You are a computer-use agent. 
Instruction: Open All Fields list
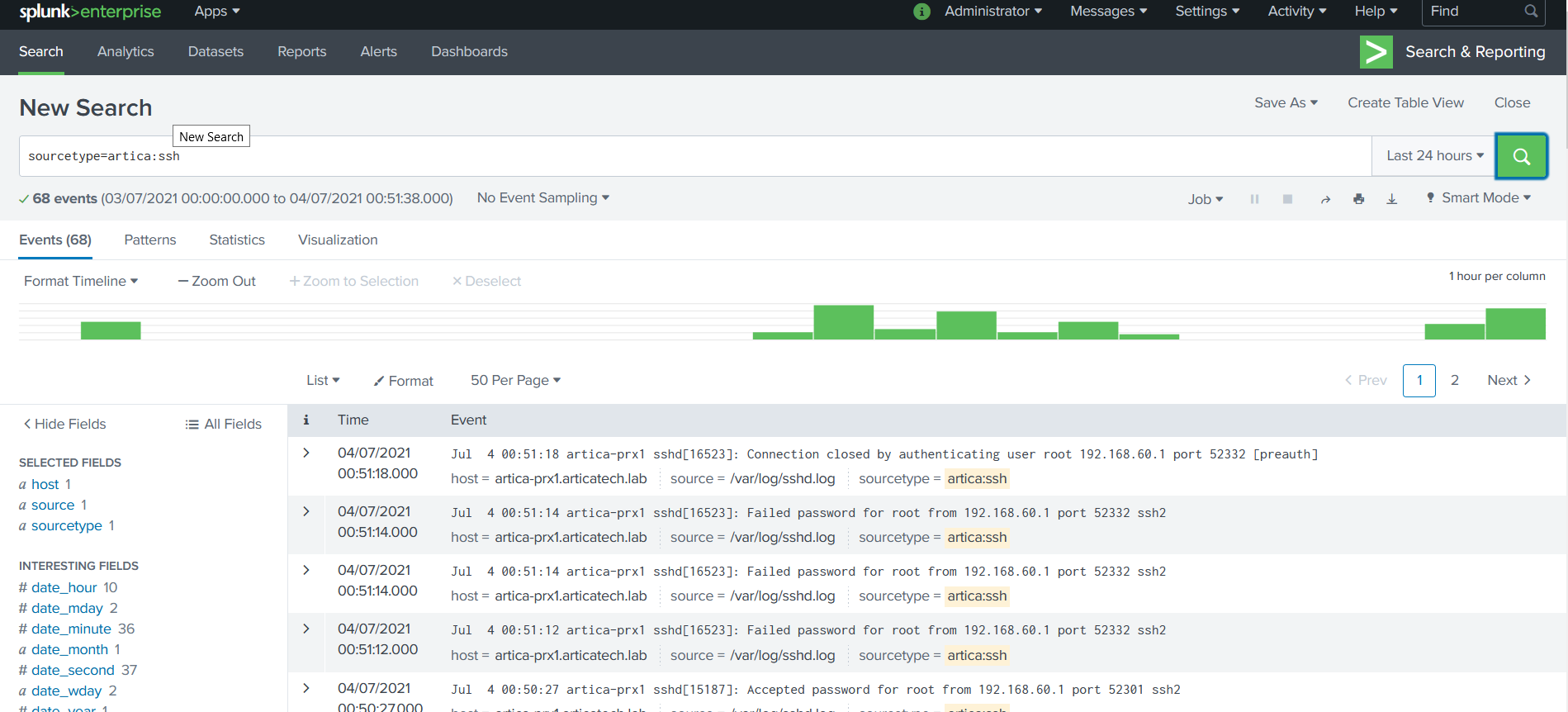[224, 425]
